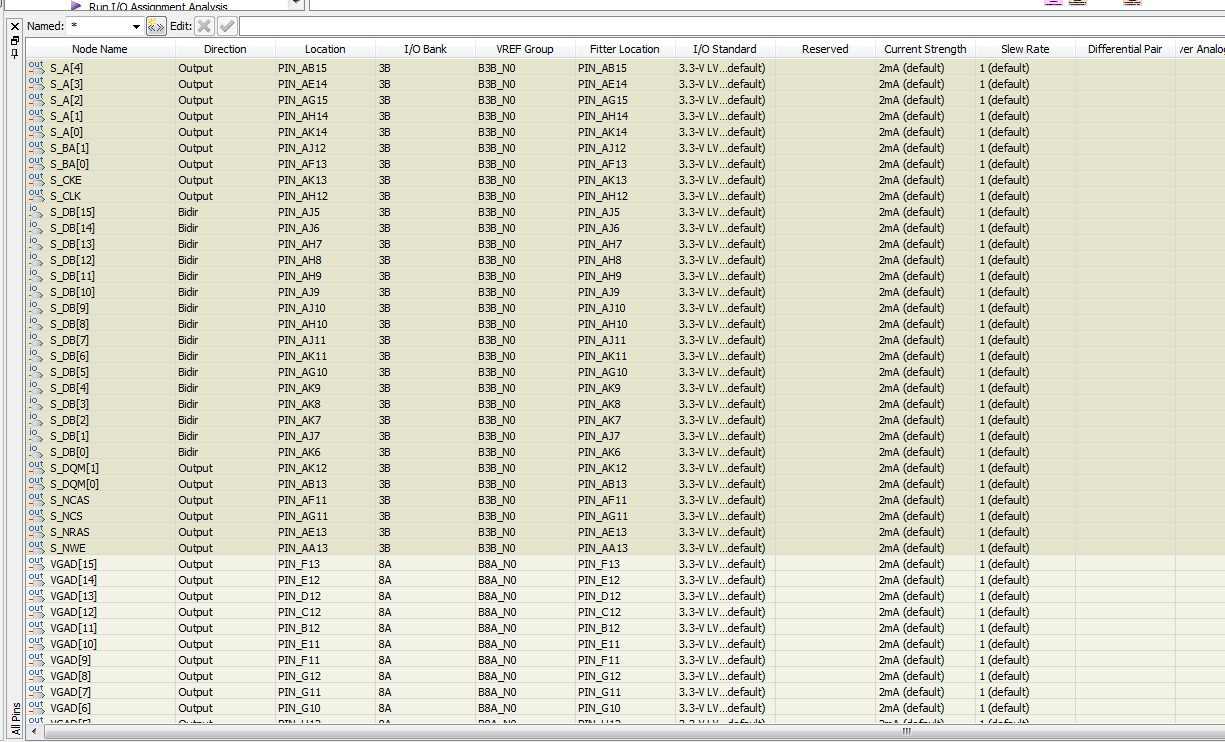Click Run I/O Assignment Analysis task

[158, 6]
